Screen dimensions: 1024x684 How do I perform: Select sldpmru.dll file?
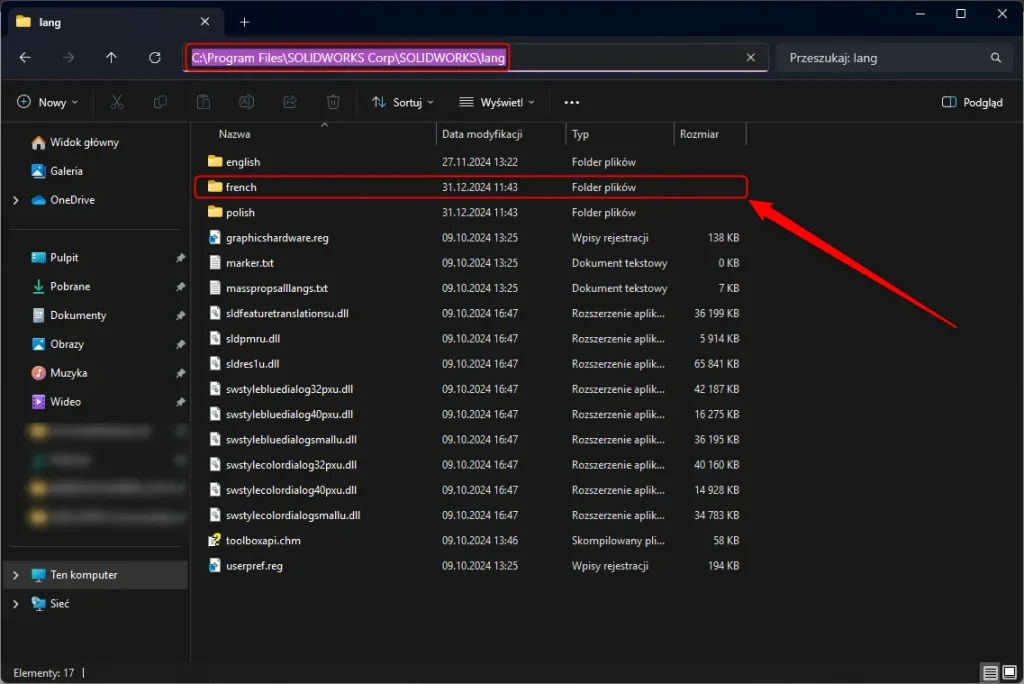point(470,338)
